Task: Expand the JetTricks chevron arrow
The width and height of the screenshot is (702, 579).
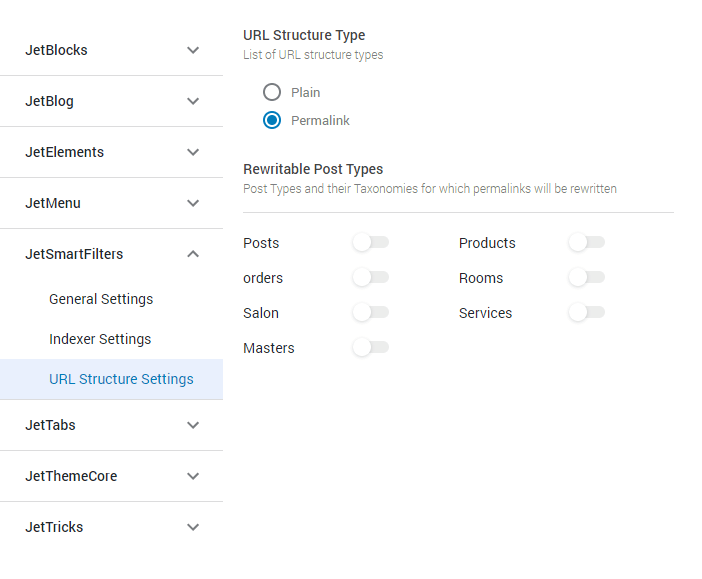Action: (193, 527)
